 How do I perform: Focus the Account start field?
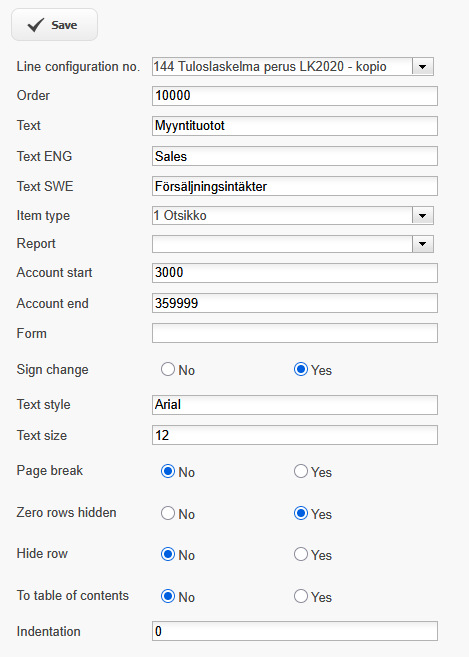click(x=295, y=273)
